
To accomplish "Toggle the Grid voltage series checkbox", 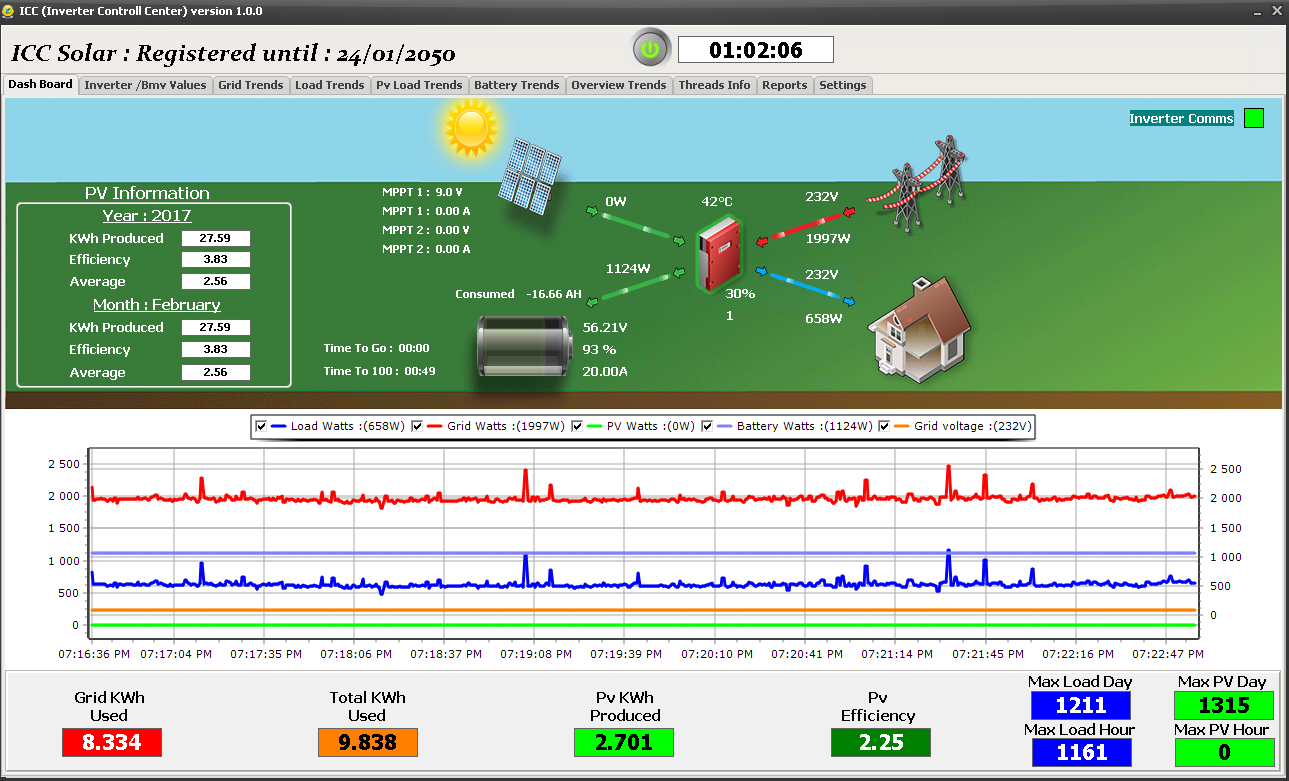I will click(x=884, y=426).
